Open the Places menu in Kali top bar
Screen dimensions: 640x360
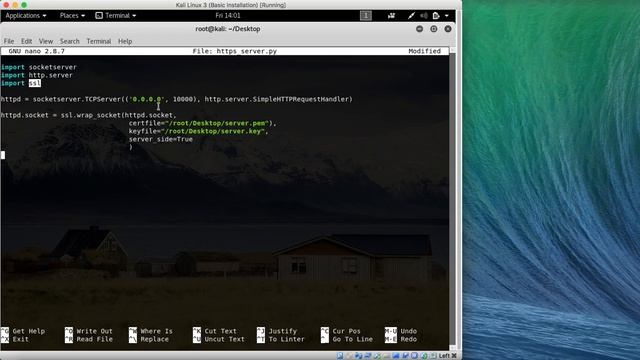pos(72,16)
